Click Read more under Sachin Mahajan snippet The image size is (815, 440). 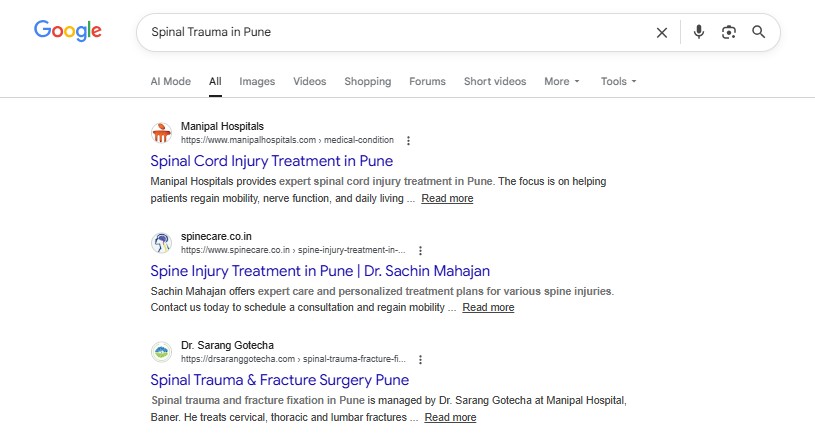pyautogui.click(x=488, y=308)
